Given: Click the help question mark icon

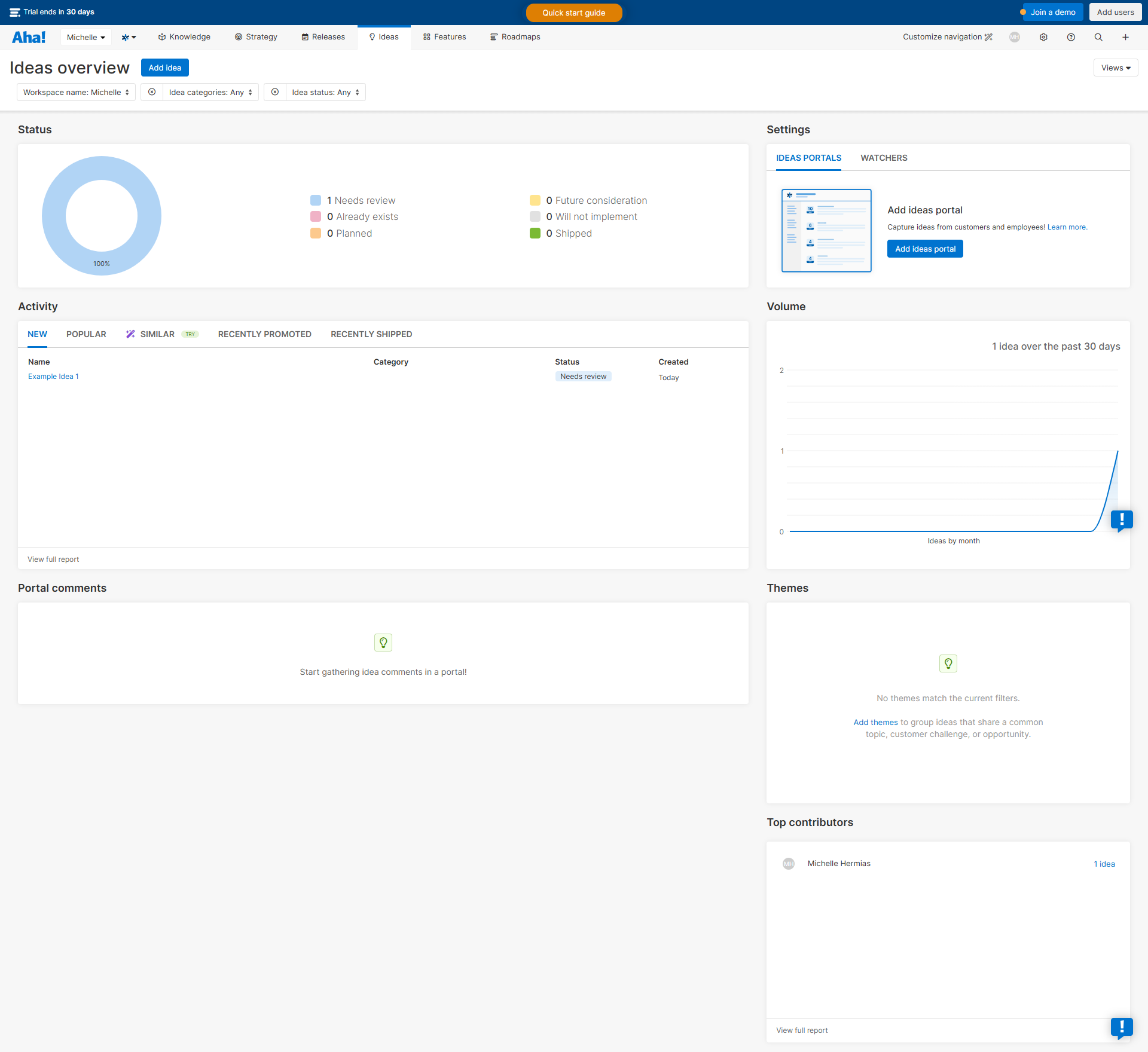Looking at the screenshot, I should coord(1071,37).
